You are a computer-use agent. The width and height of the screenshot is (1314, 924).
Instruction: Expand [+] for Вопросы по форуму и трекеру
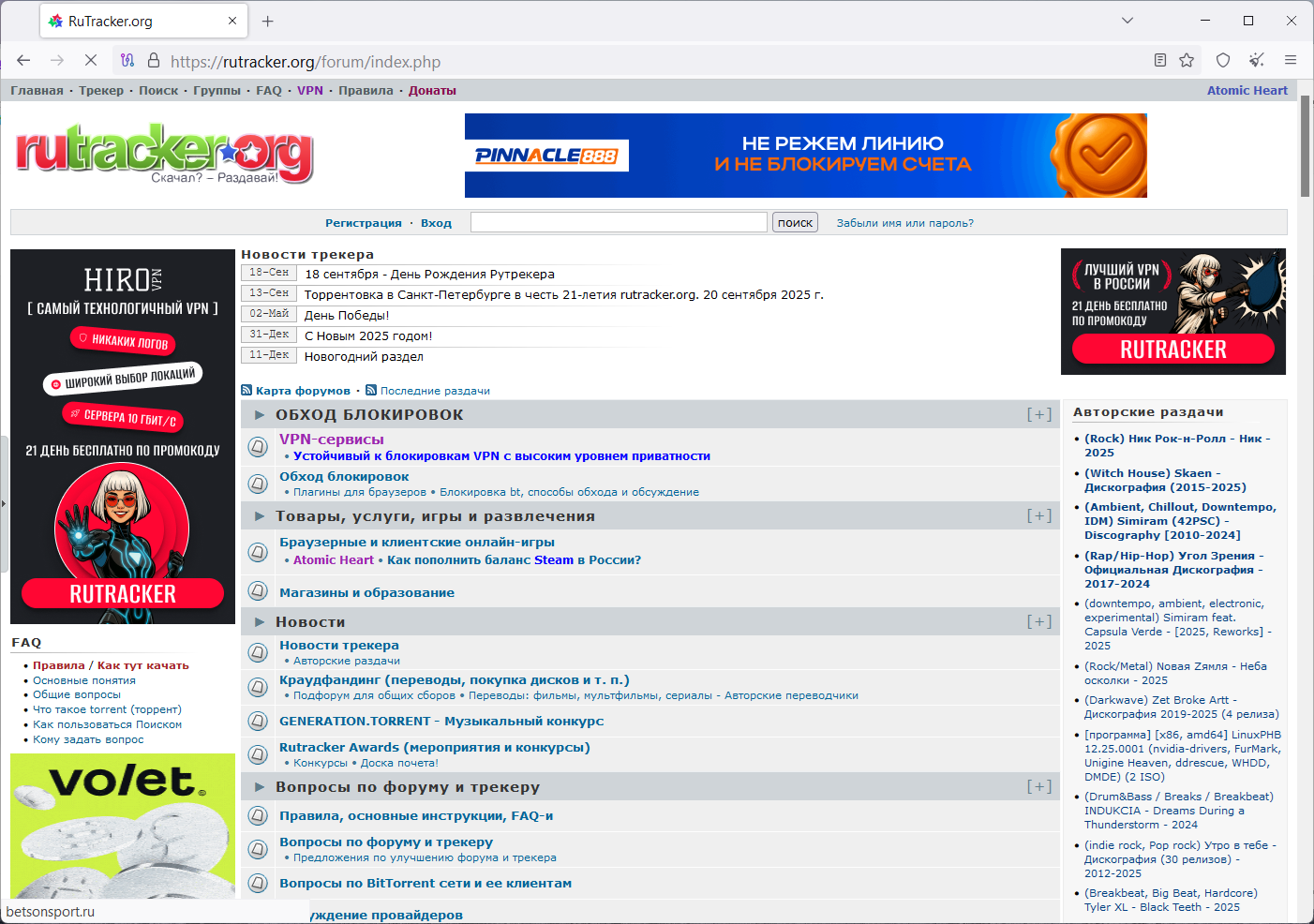pyautogui.click(x=1039, y=786)
